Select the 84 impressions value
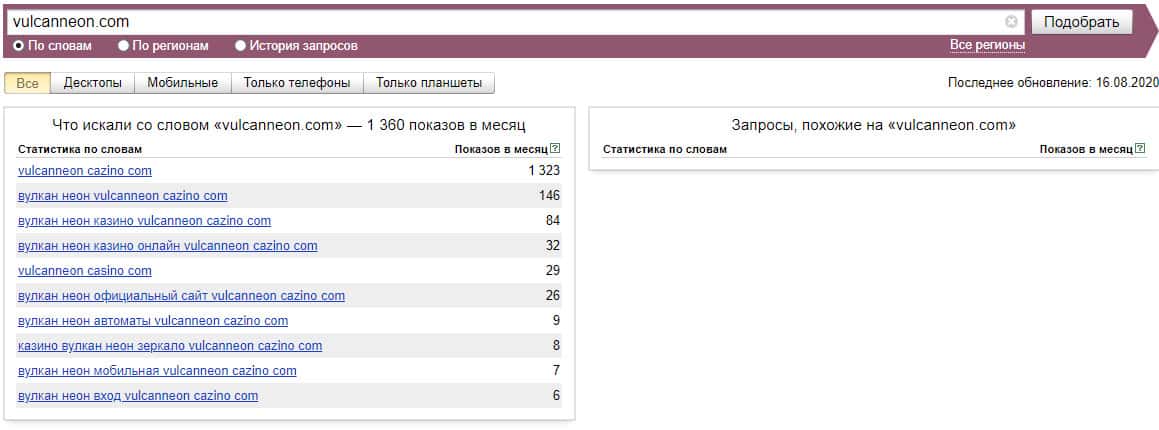This screenshot has height=430, width=1159. pos(553,221)
